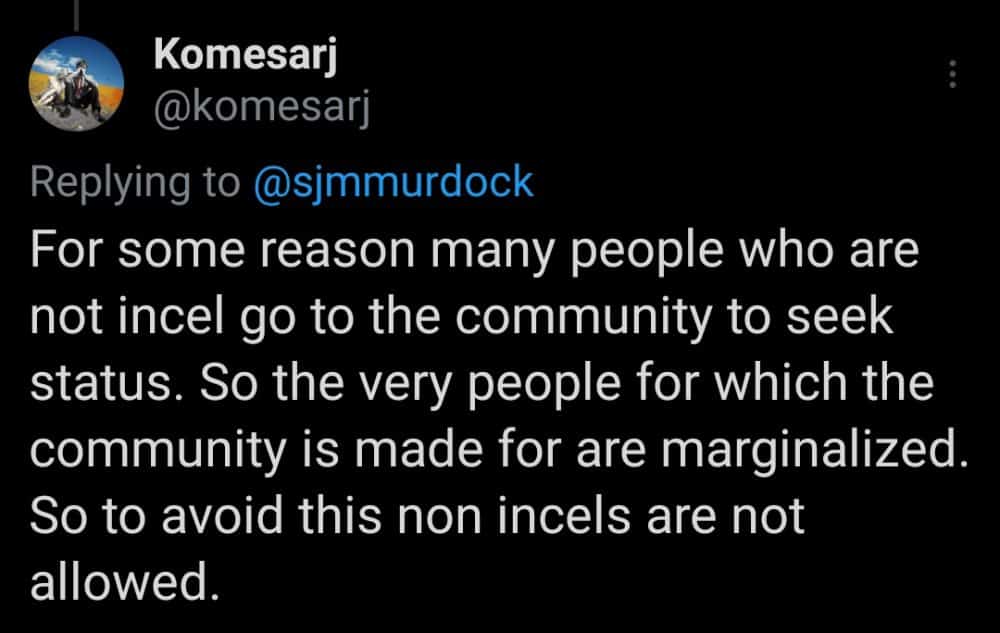Click the word 'people' in first line
The width and height of the screenshot is (1000, 633).
(x=646, y=252)
